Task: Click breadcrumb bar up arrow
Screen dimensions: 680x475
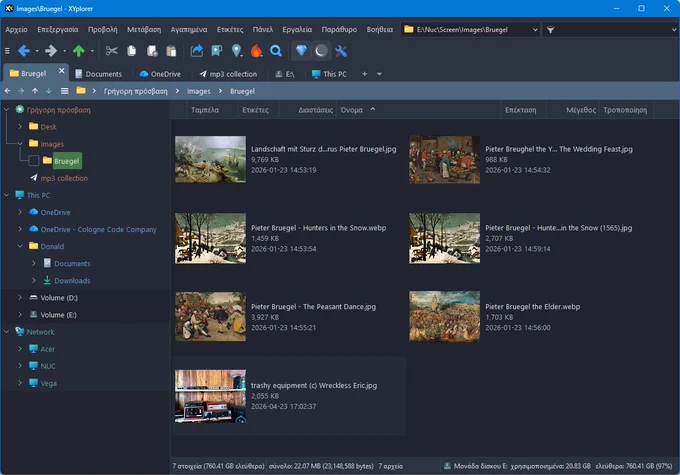Action: click(x=35, y=91)
